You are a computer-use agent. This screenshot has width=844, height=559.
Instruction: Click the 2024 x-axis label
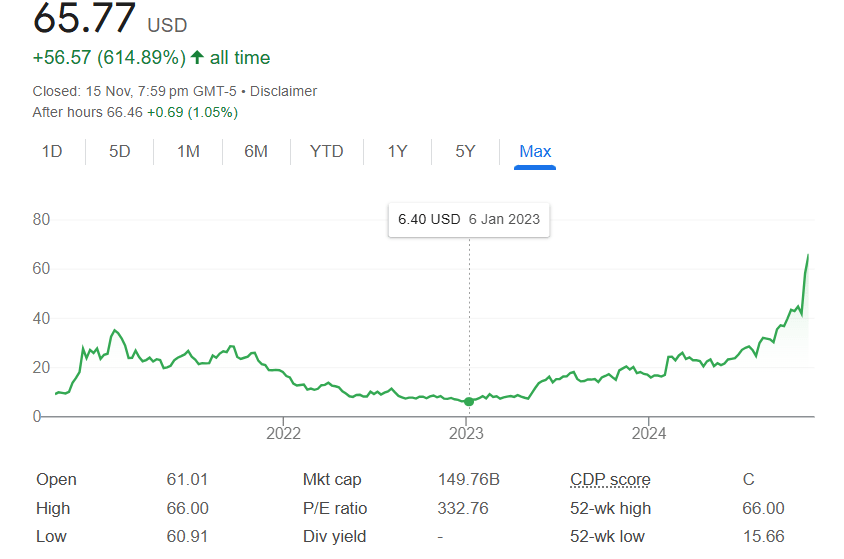649,433
